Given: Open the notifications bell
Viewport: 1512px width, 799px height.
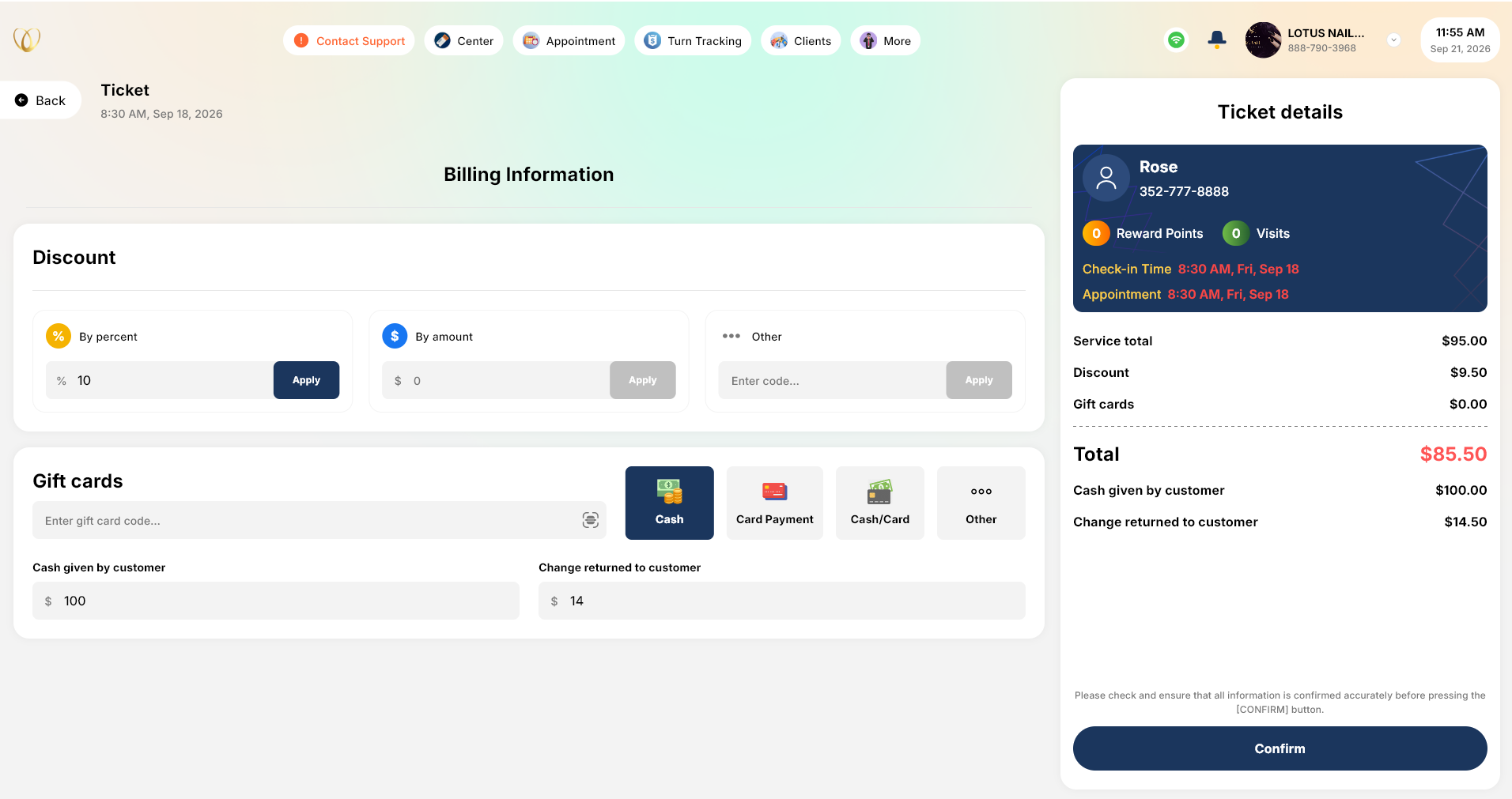Looking at the screenshot, I should coord(1217,40).
